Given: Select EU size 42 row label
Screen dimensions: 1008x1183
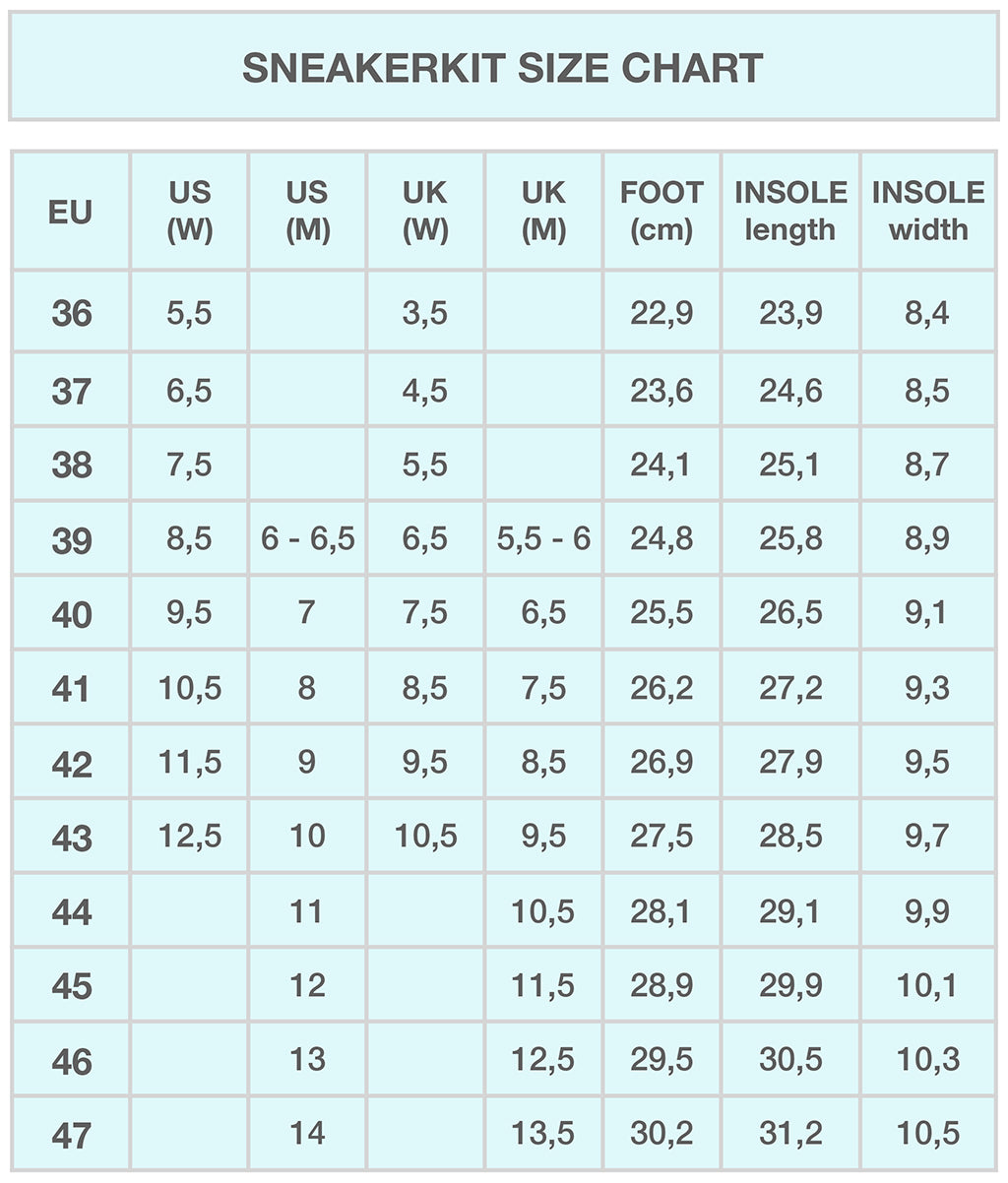Looking at the screenshot, I should 71,764.
